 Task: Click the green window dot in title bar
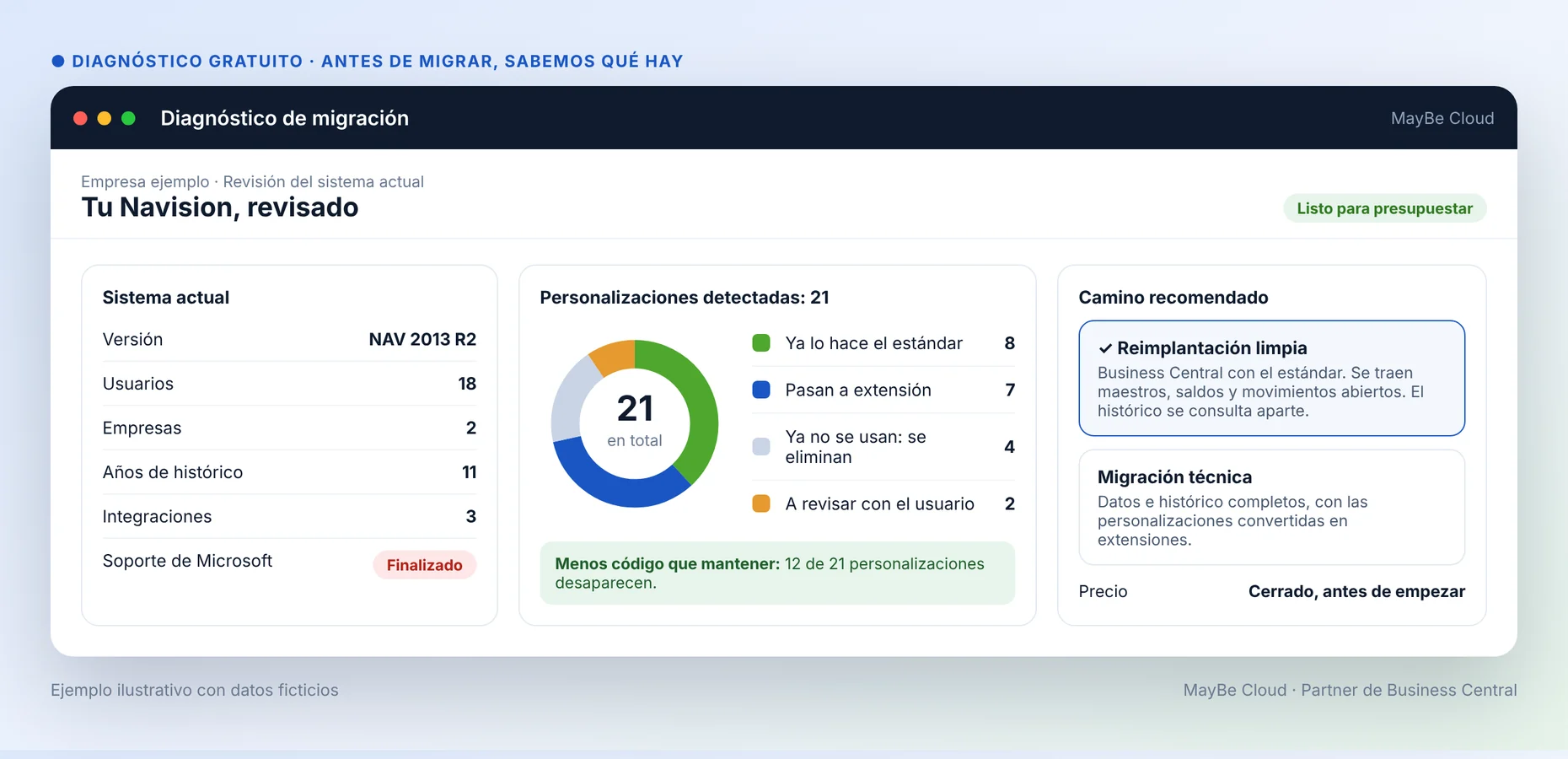[129, 118]
